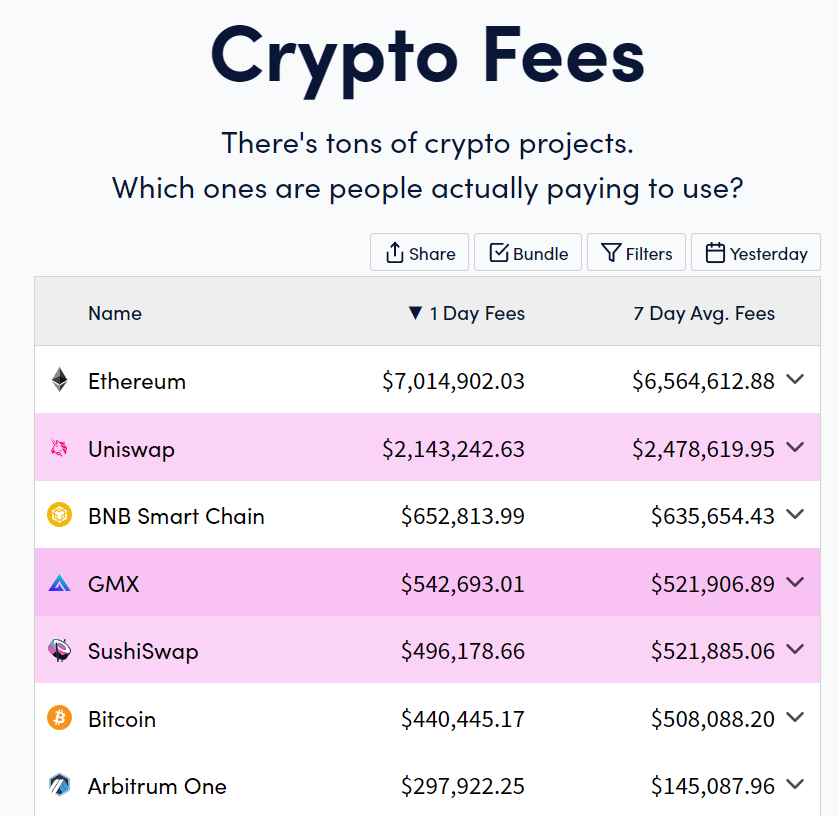The image size is (838, 816).
Task: Expand the Uniswap row details chevron
Action: pyautogui.click(x=795, y=447)
